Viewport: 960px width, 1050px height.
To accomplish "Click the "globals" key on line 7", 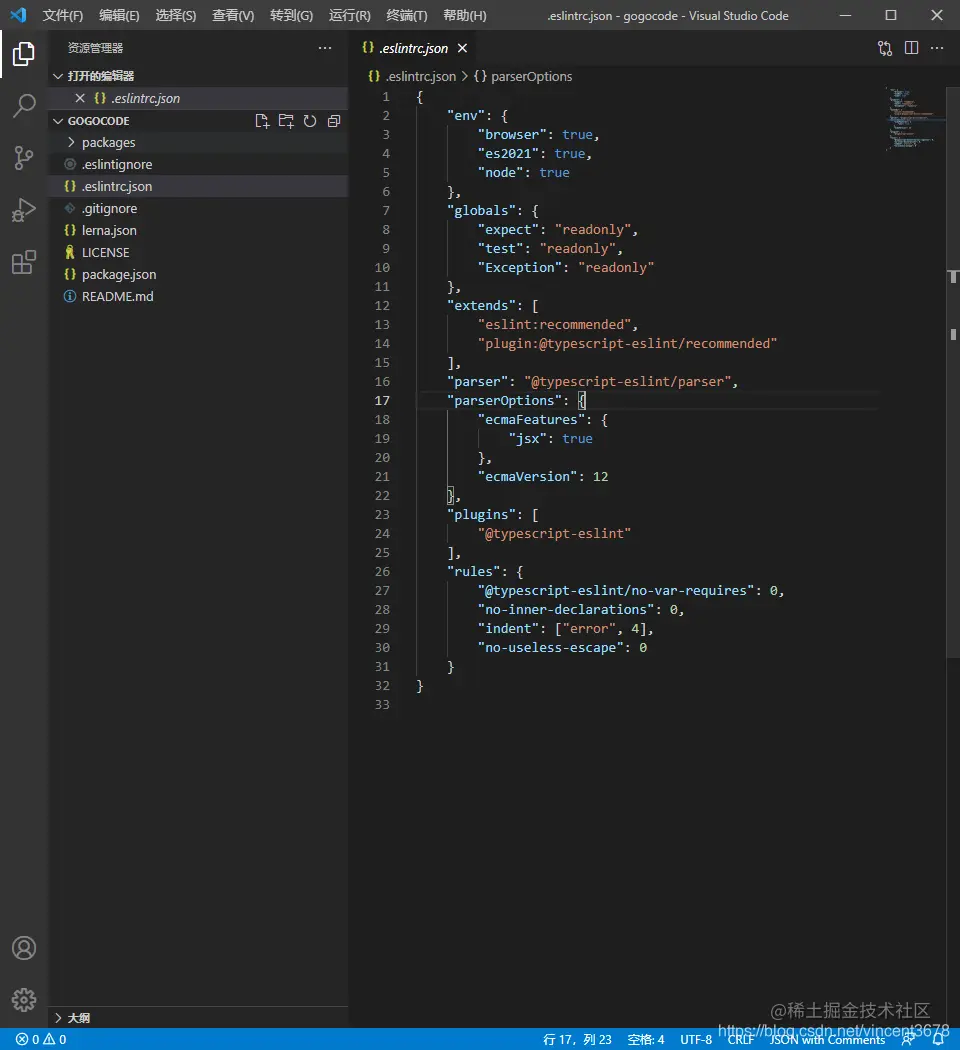I will click(x=481, y=211).
